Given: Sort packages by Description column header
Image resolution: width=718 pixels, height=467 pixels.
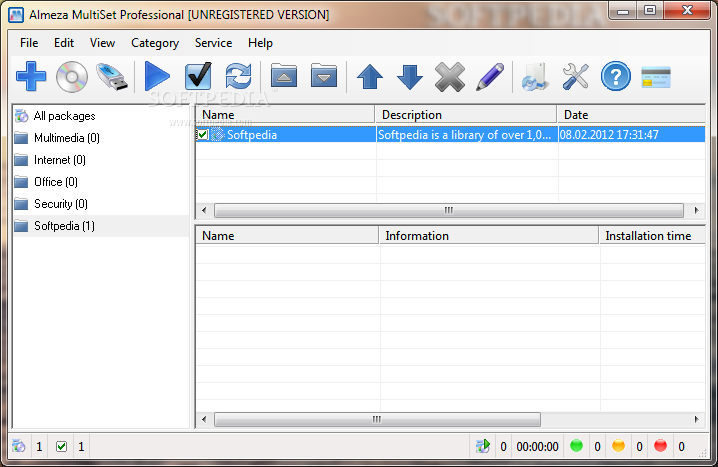Looking at the screenshot, I should tap(466, 115).
